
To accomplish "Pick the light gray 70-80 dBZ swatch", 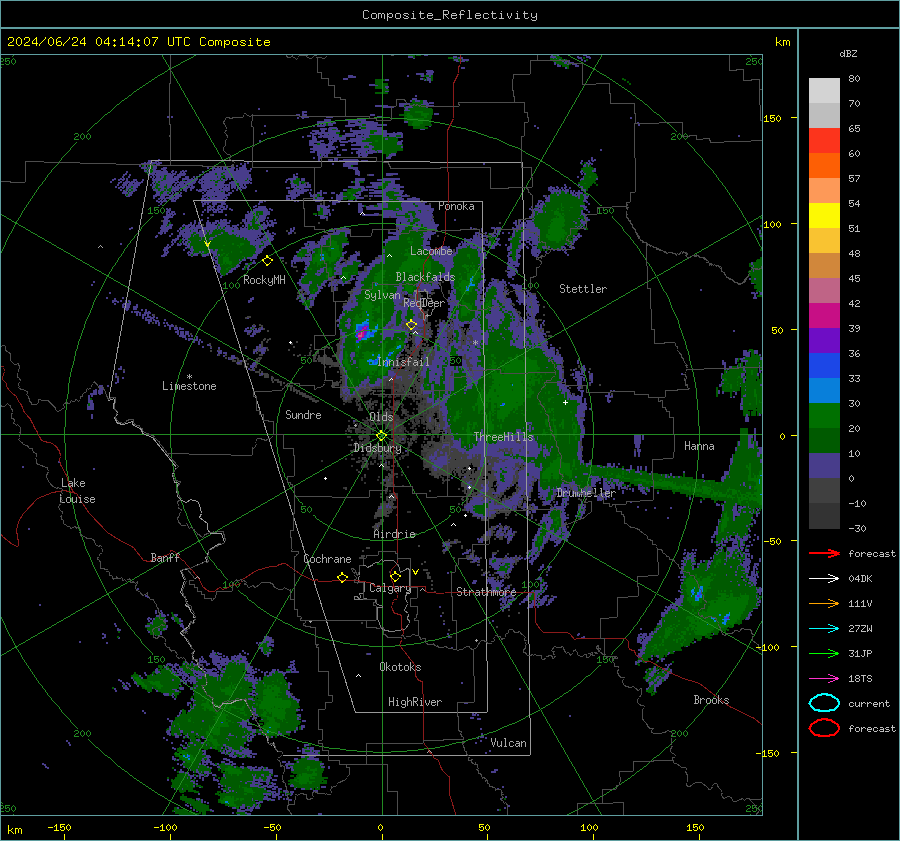I will point(824,91).
